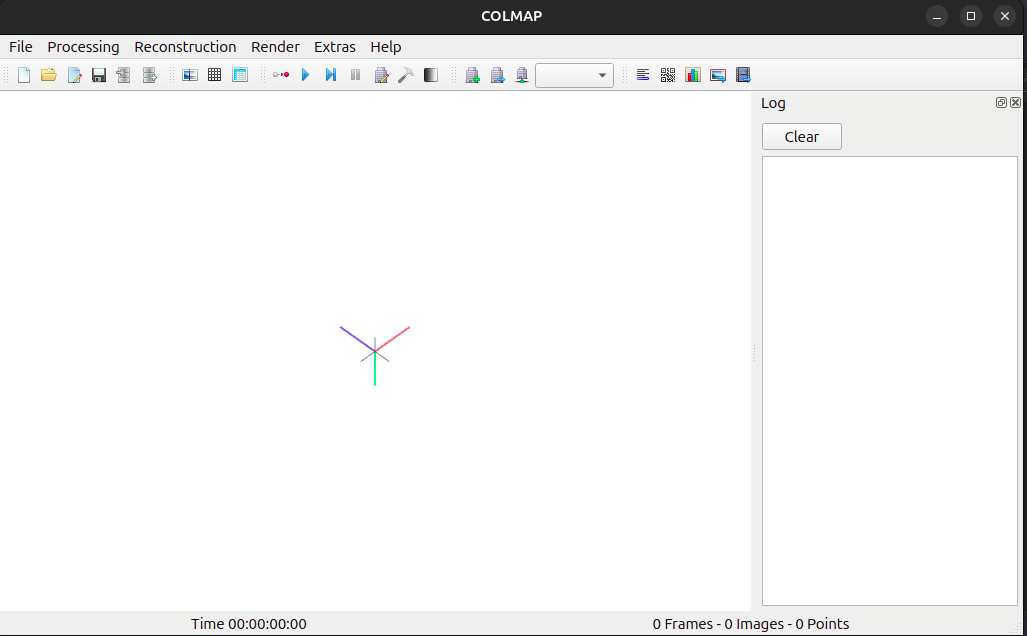The height and width of the screenshot is (636, 1027).
Task: Run bundle adjustment with the hammer icon
Action: point(405,75)
